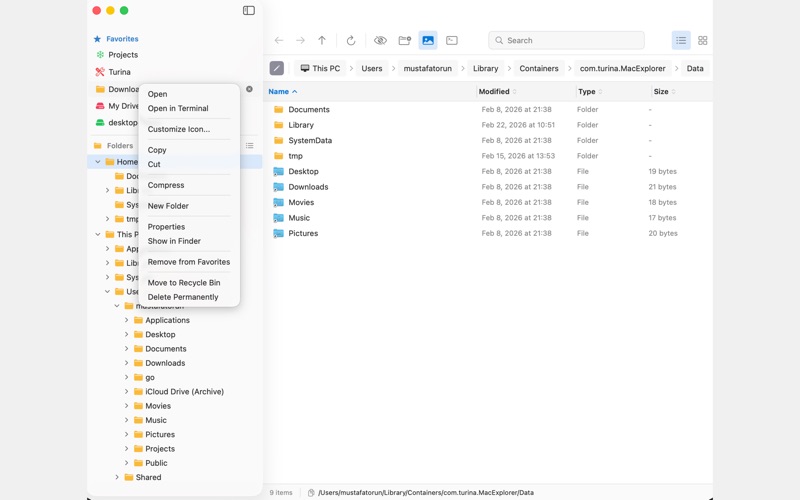Refresh the current folder listing
This screenshot has width=800, height=500.
coord(351,40)
